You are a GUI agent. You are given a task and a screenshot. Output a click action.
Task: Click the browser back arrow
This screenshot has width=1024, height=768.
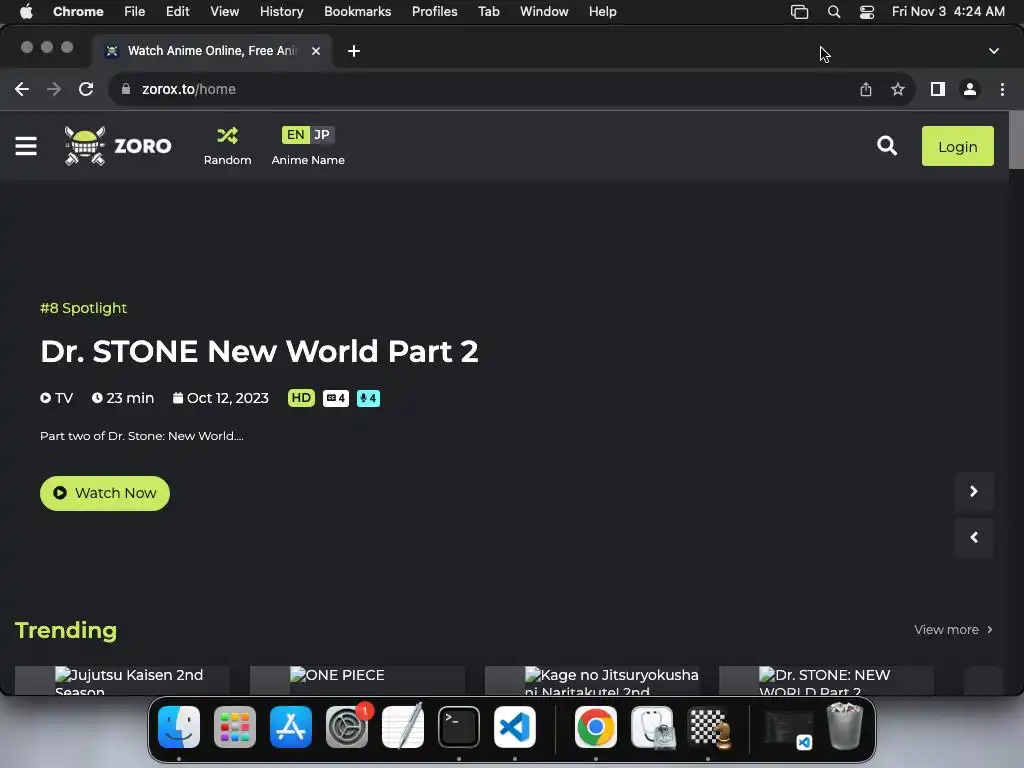click(x=22, y=89)
